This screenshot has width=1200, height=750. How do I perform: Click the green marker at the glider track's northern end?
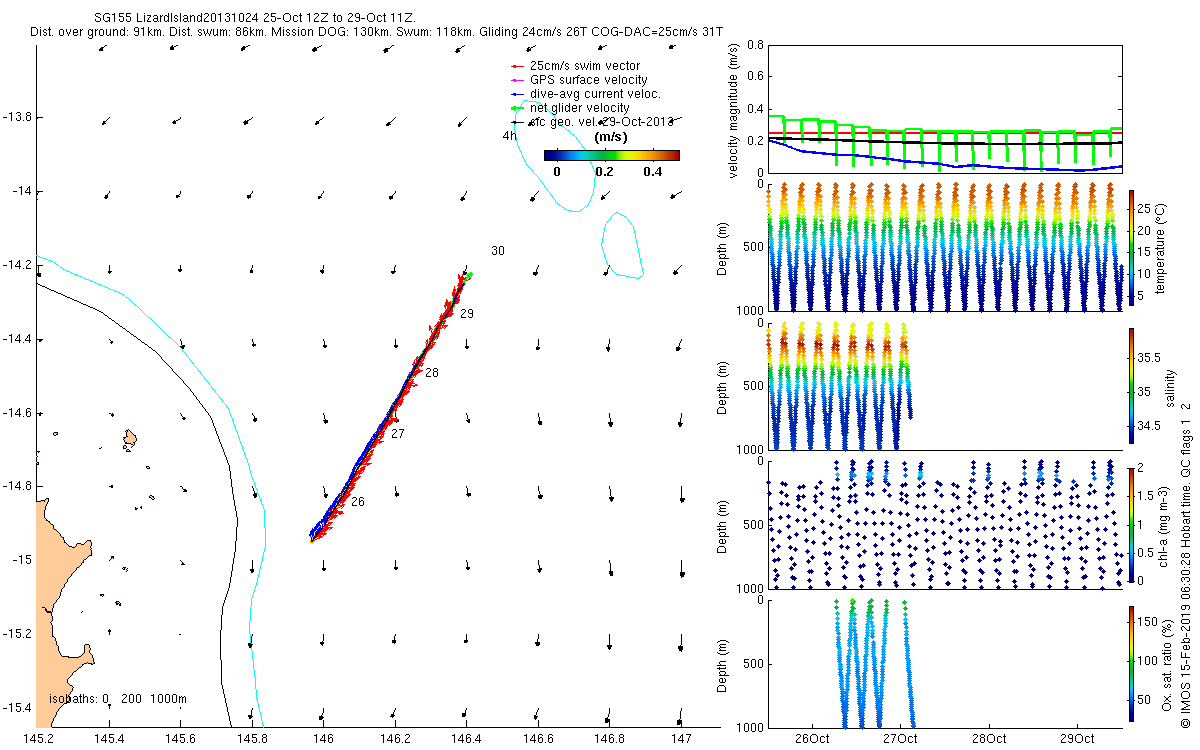coord(469,275)
